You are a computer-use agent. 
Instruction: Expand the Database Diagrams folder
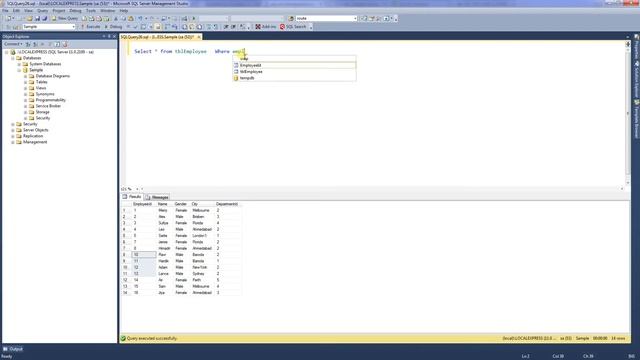tap(25, 76)
